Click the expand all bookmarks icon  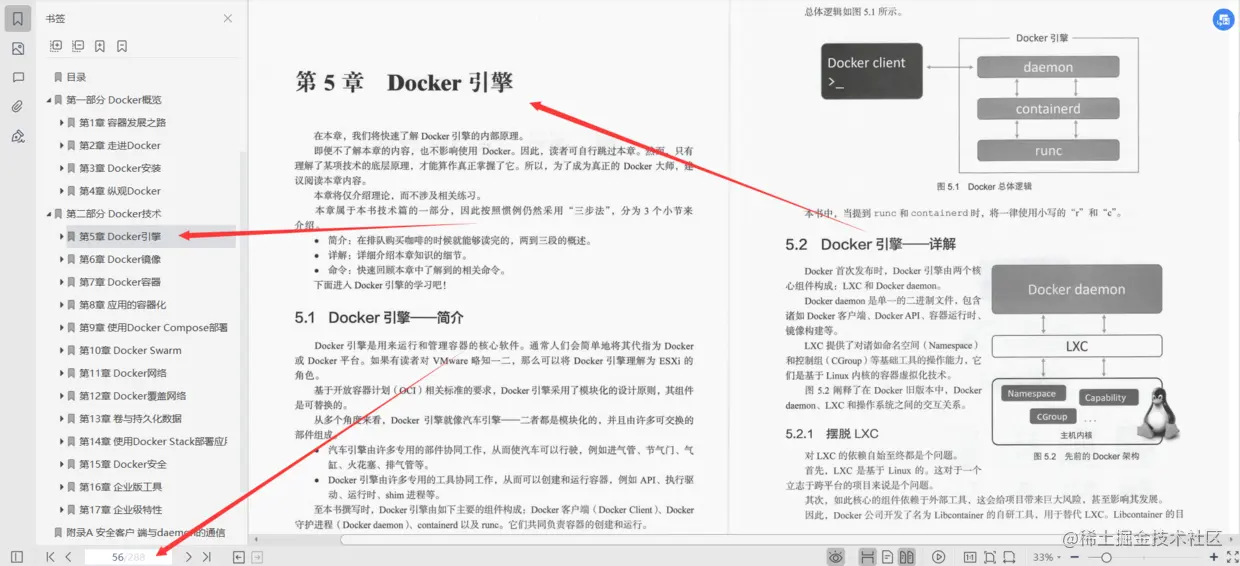coord(56,46)
